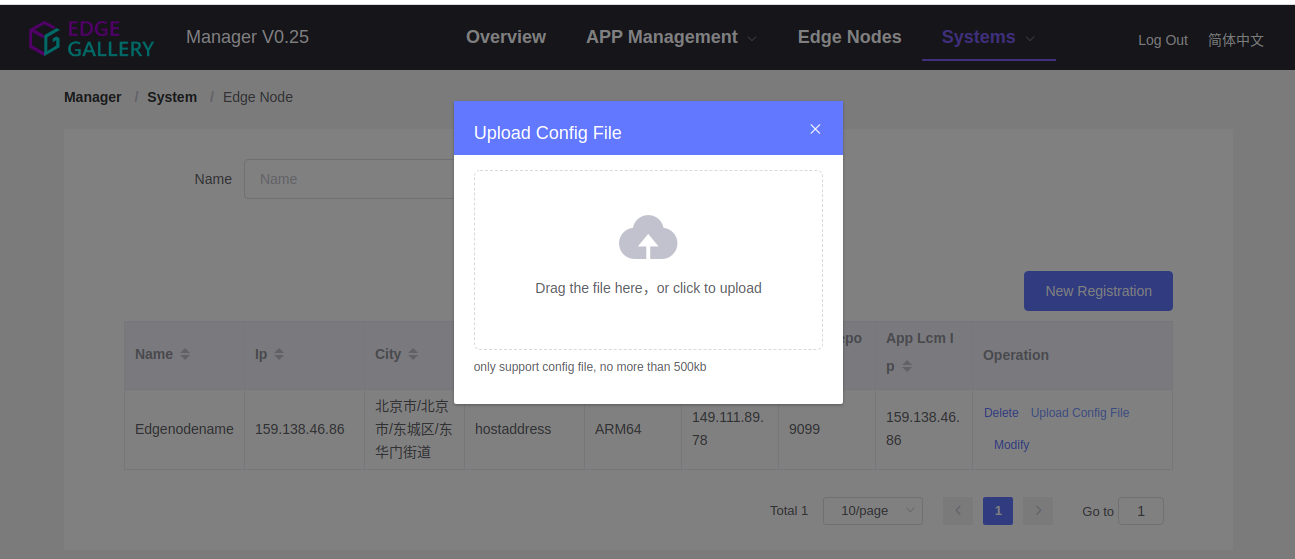This screenshot has height=559, width=1295.
Task: Click the cloud upload icon
Action: pos(648,238)
